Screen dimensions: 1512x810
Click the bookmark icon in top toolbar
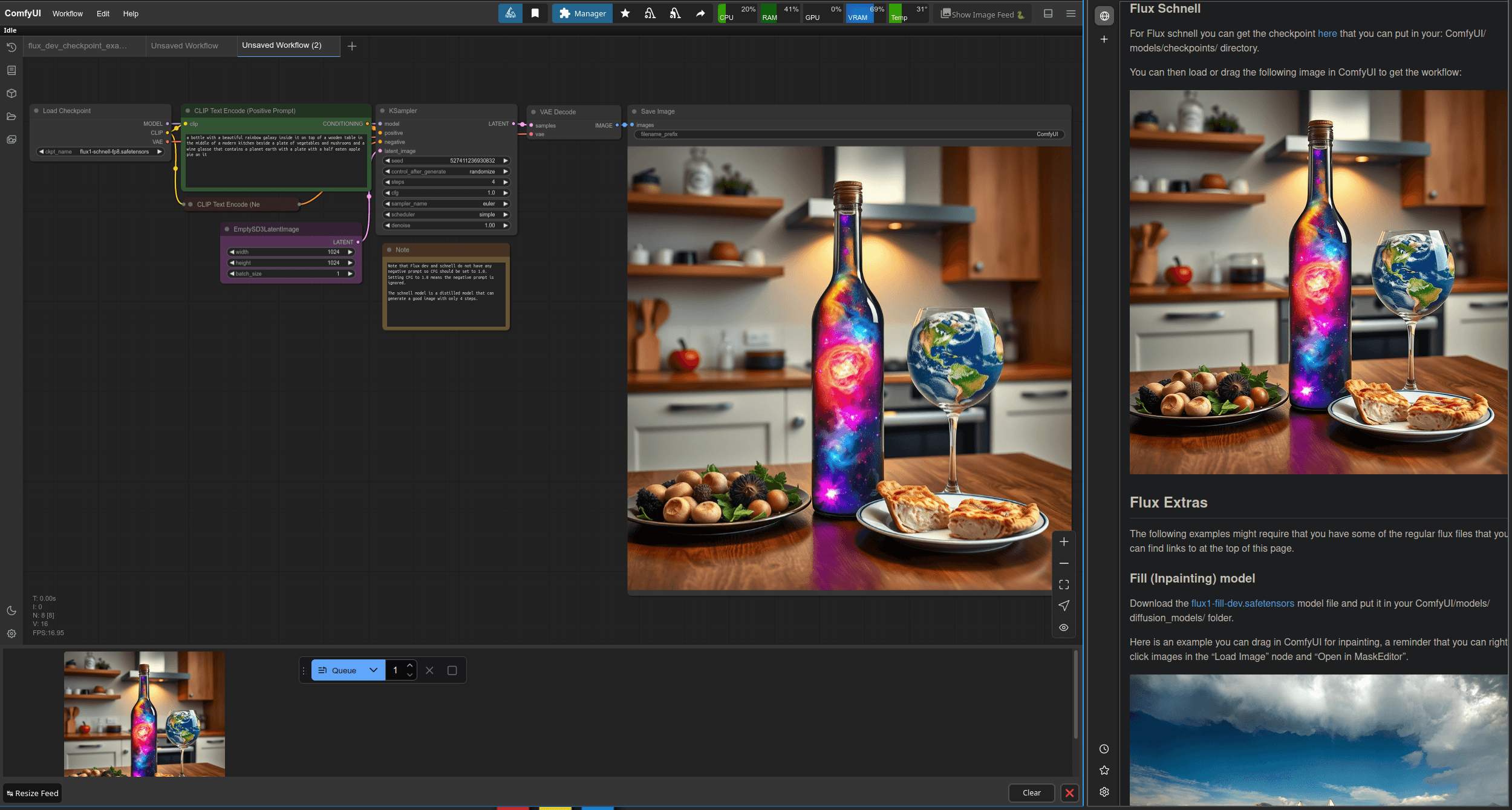point(535,13)
